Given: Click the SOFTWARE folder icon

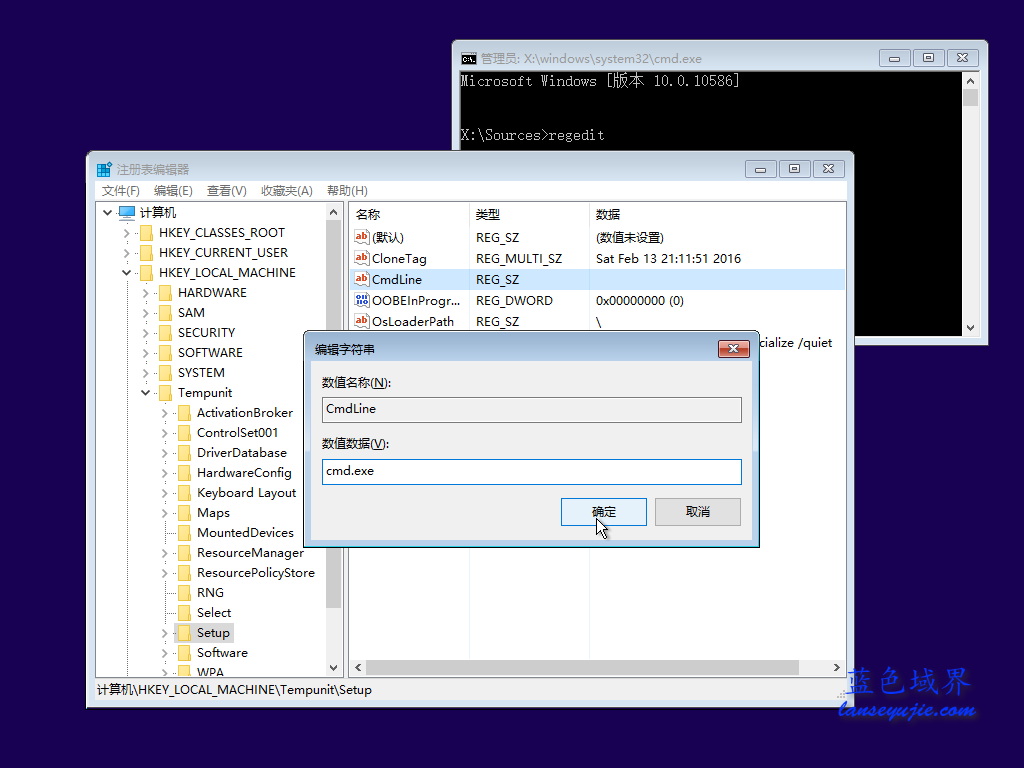Looking at the screenshot, I should tap(166, 353).
